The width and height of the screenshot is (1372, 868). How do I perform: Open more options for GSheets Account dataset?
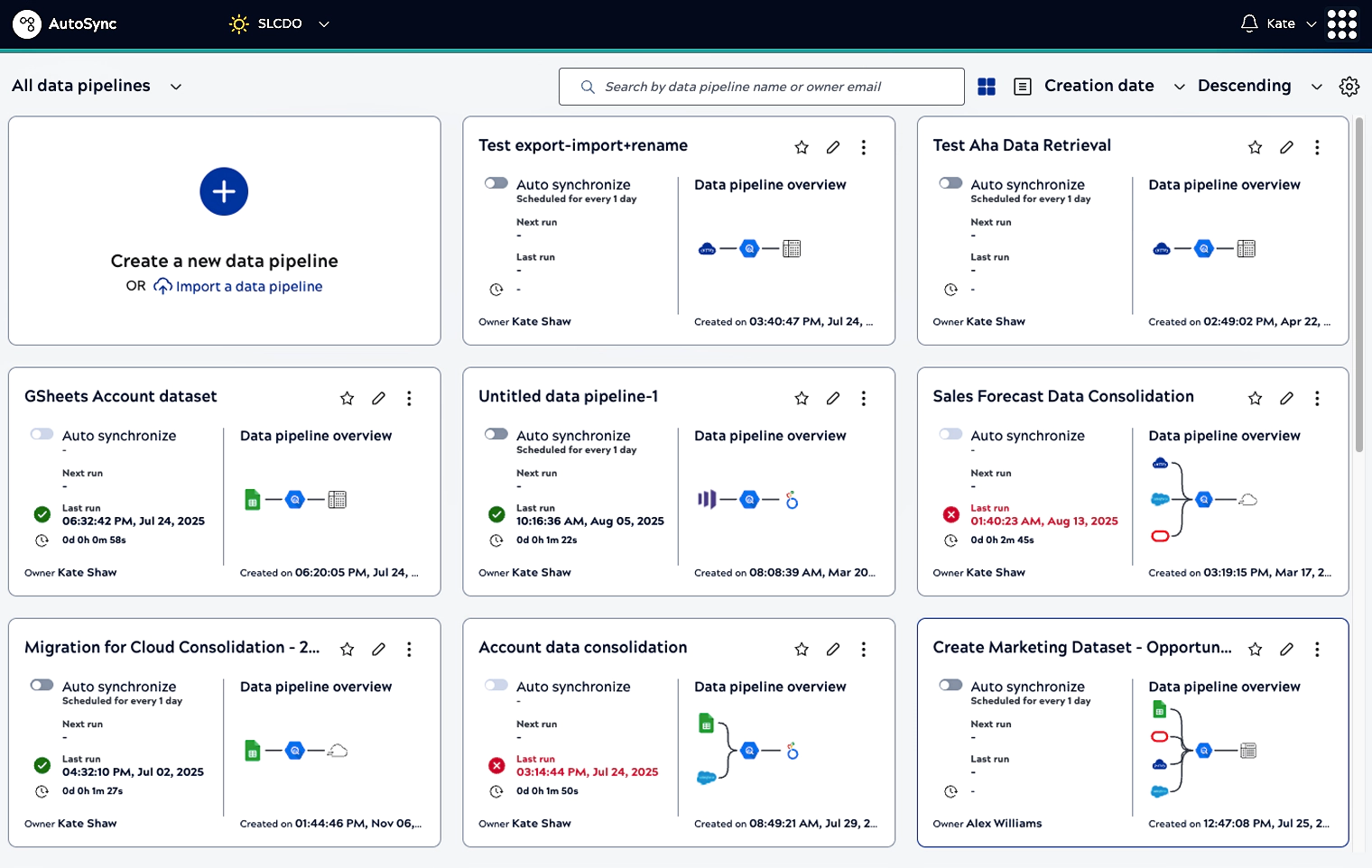pyautogui.click(x=409, y=398)
